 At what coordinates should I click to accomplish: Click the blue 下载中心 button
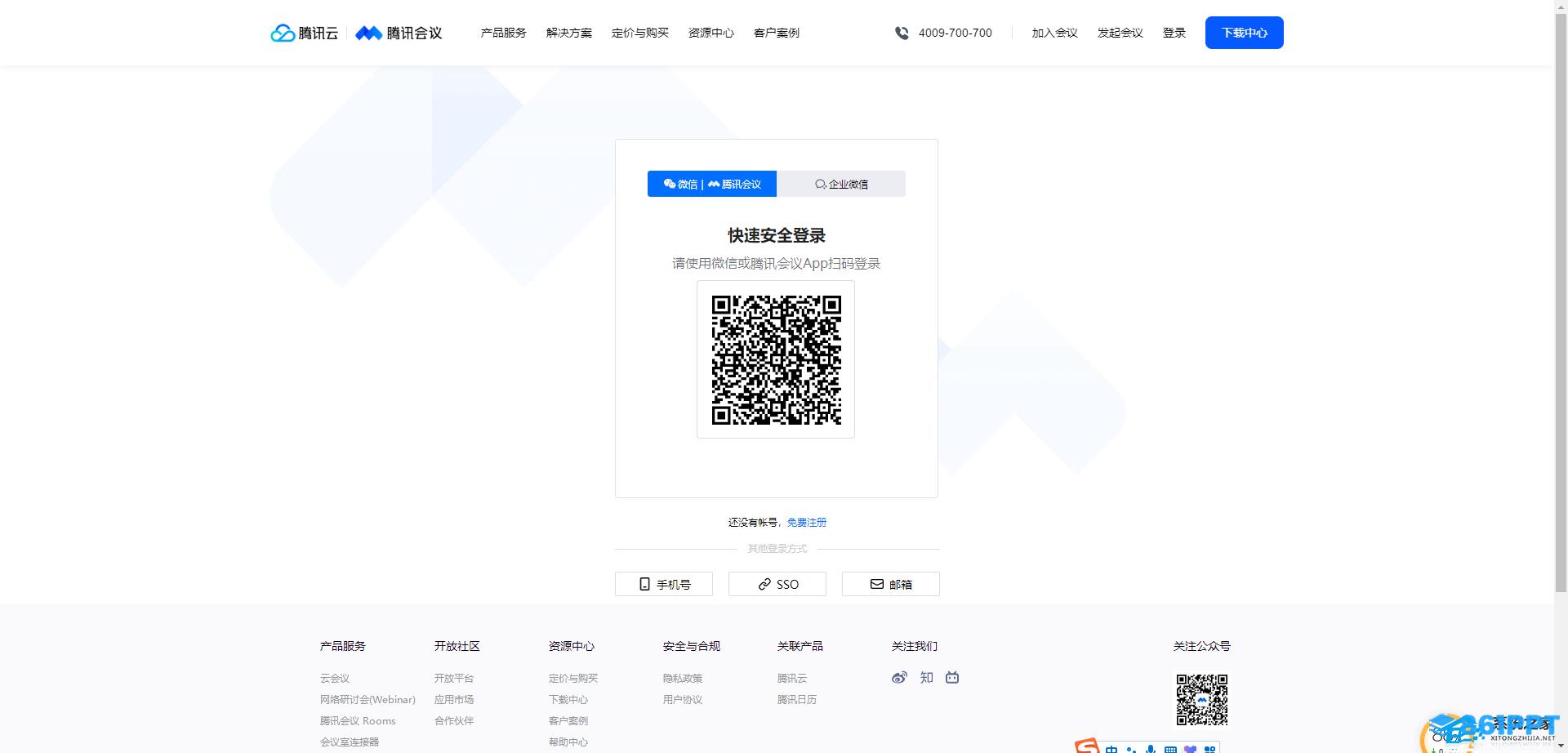pos(1245,33)
